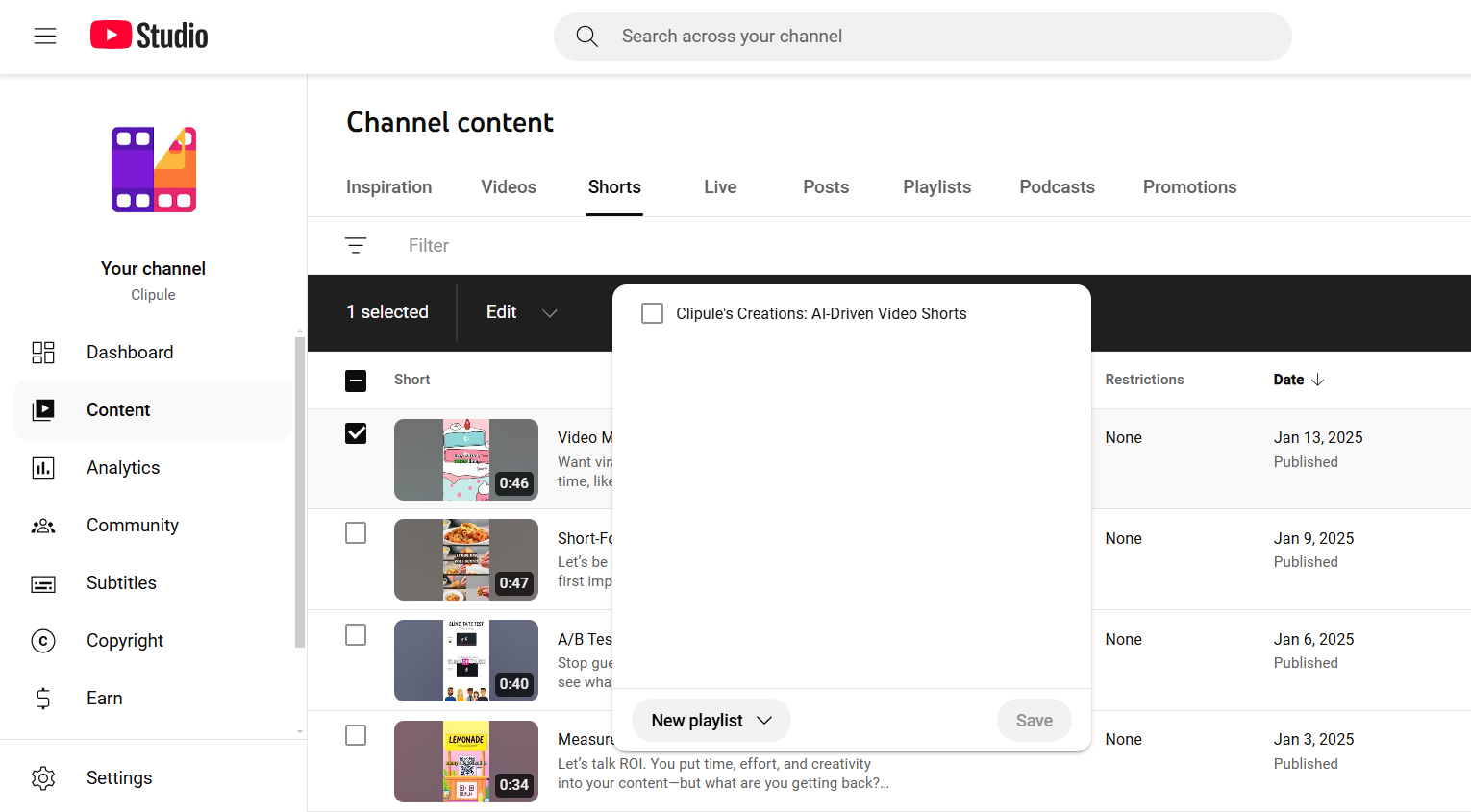Select the 0:40 short's checkbox
This screenshot has height=812, width=1471.
click(x=356, y=635)
